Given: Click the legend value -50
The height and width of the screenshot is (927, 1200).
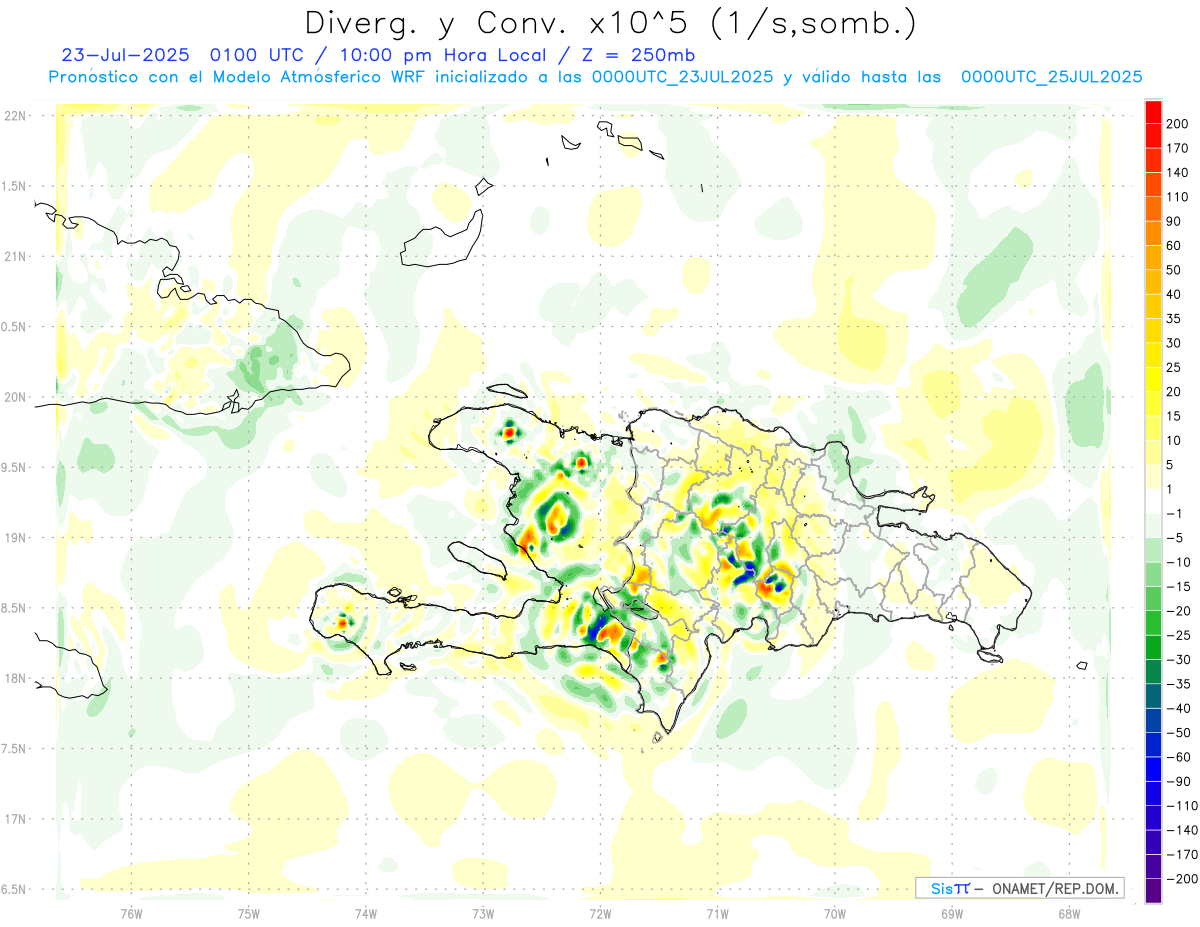Looking at the screenshot, I should 1180,733.
